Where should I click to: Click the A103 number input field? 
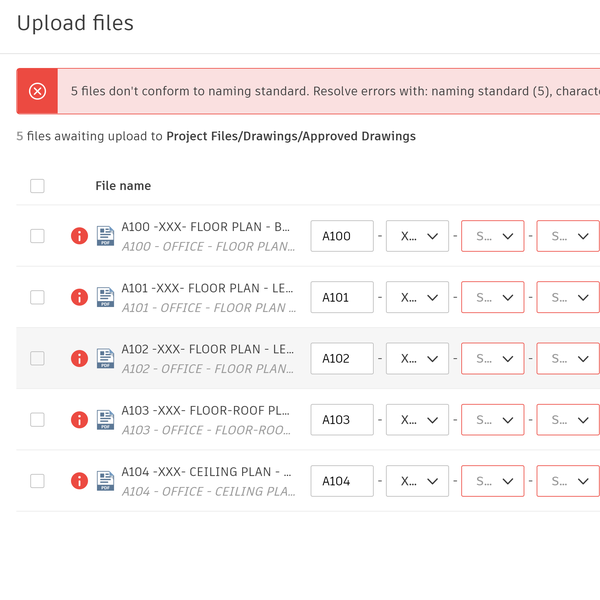point(341,420)
